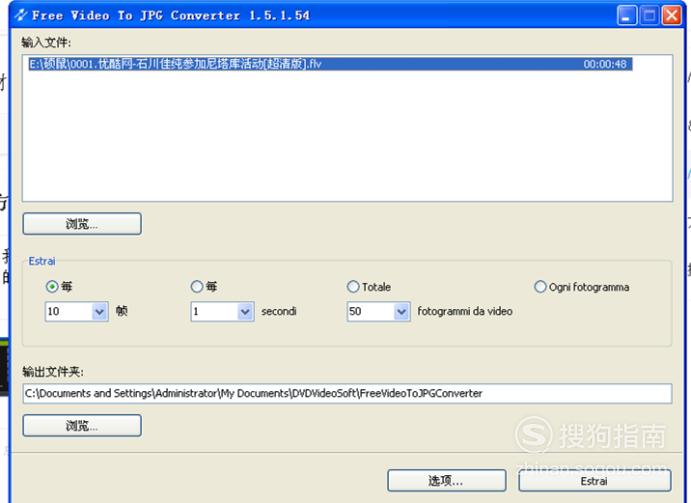Expand the total frames dropdown showing 50
Image resolution: width=691 pixels, height=503 pixels.
click(x=401, y=312)
